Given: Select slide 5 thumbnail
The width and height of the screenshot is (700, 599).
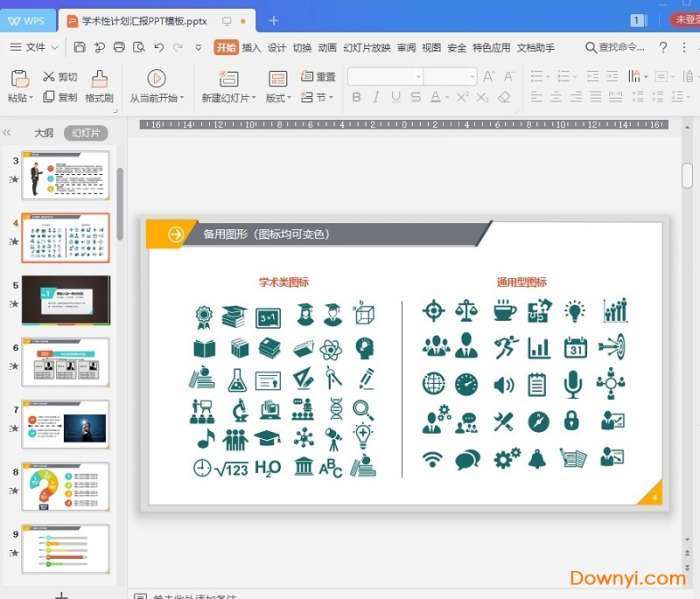Looking at the screenshot, I should [66, 300].
